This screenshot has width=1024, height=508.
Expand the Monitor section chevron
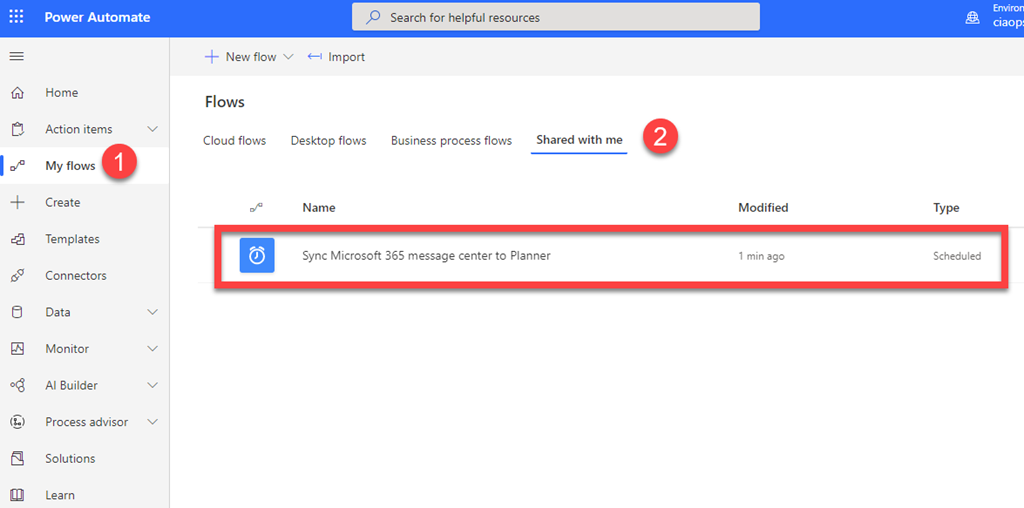[x=153, y=349]
